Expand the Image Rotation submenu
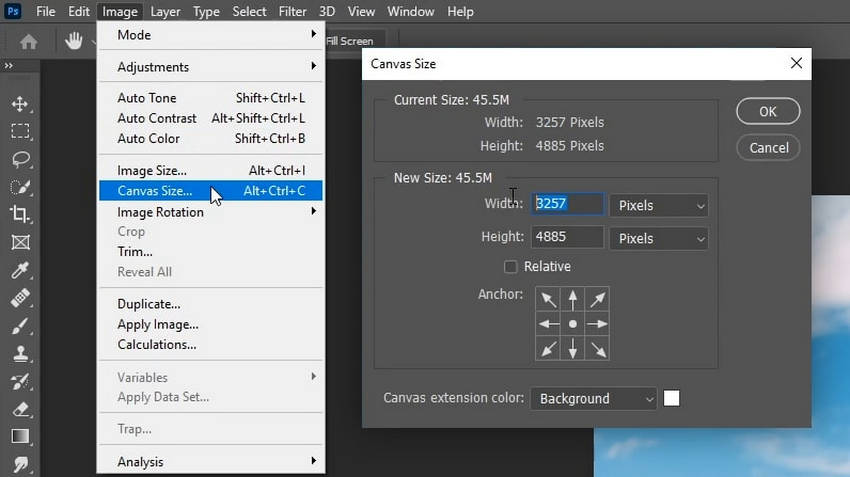Viewport: 850px width, 477px height. point(211,212)
